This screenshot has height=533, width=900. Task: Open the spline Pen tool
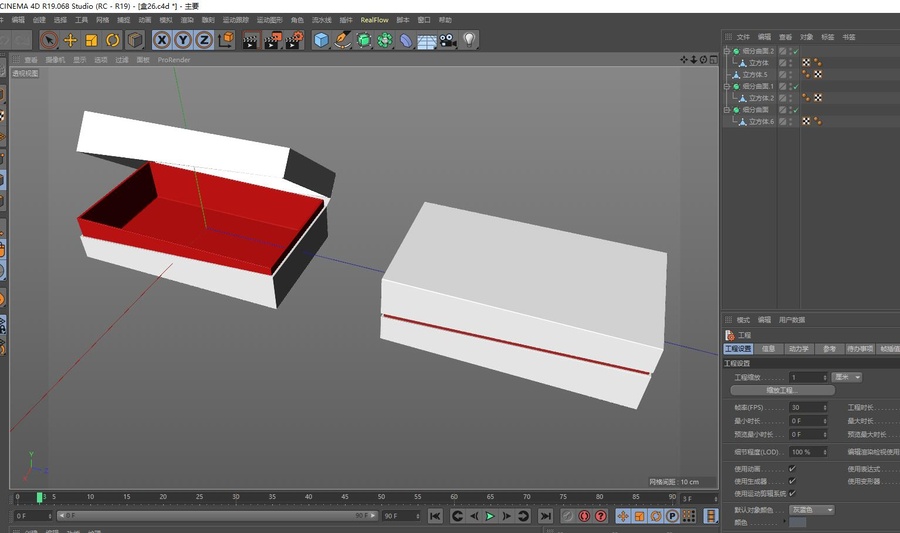coord(342,40)
